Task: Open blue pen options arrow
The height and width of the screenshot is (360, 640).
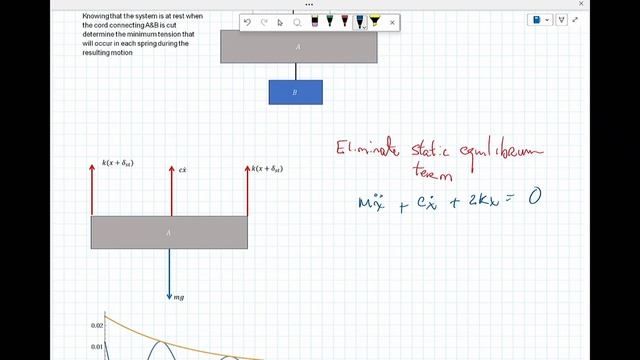Action: [364, 27]
